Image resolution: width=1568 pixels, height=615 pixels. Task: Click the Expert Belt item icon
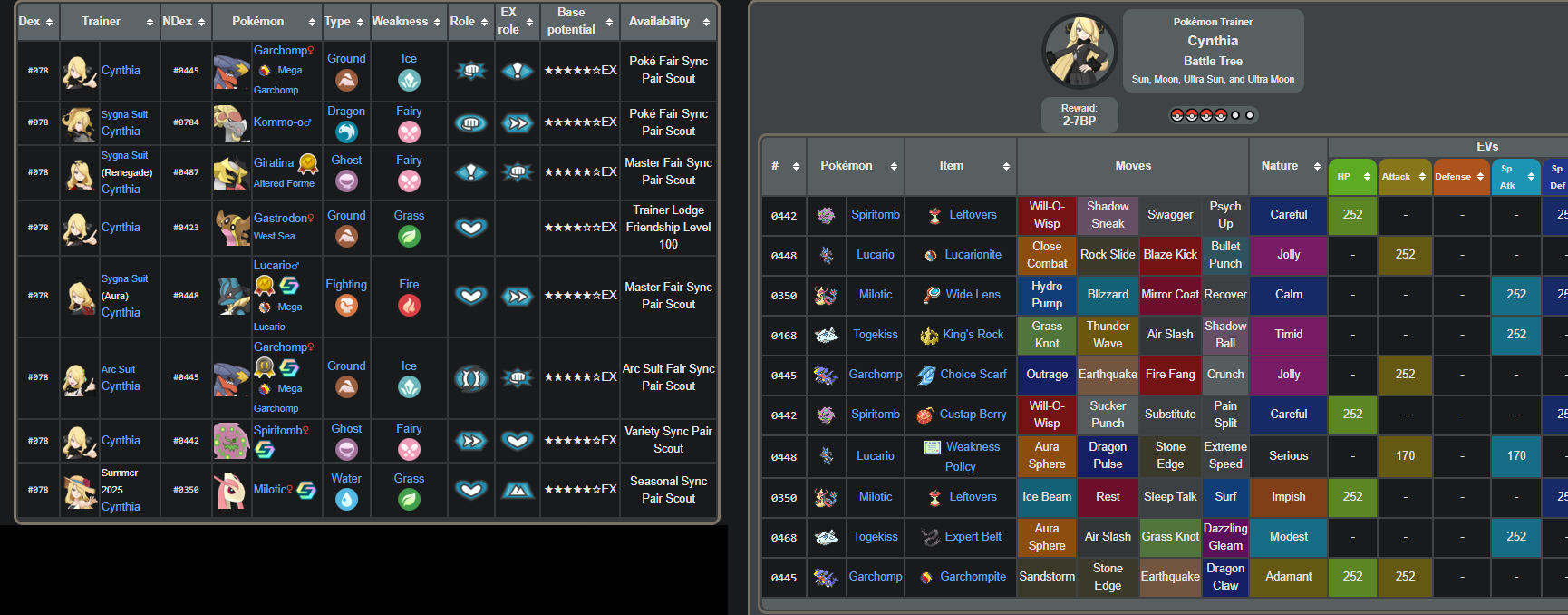click(931, 537)
